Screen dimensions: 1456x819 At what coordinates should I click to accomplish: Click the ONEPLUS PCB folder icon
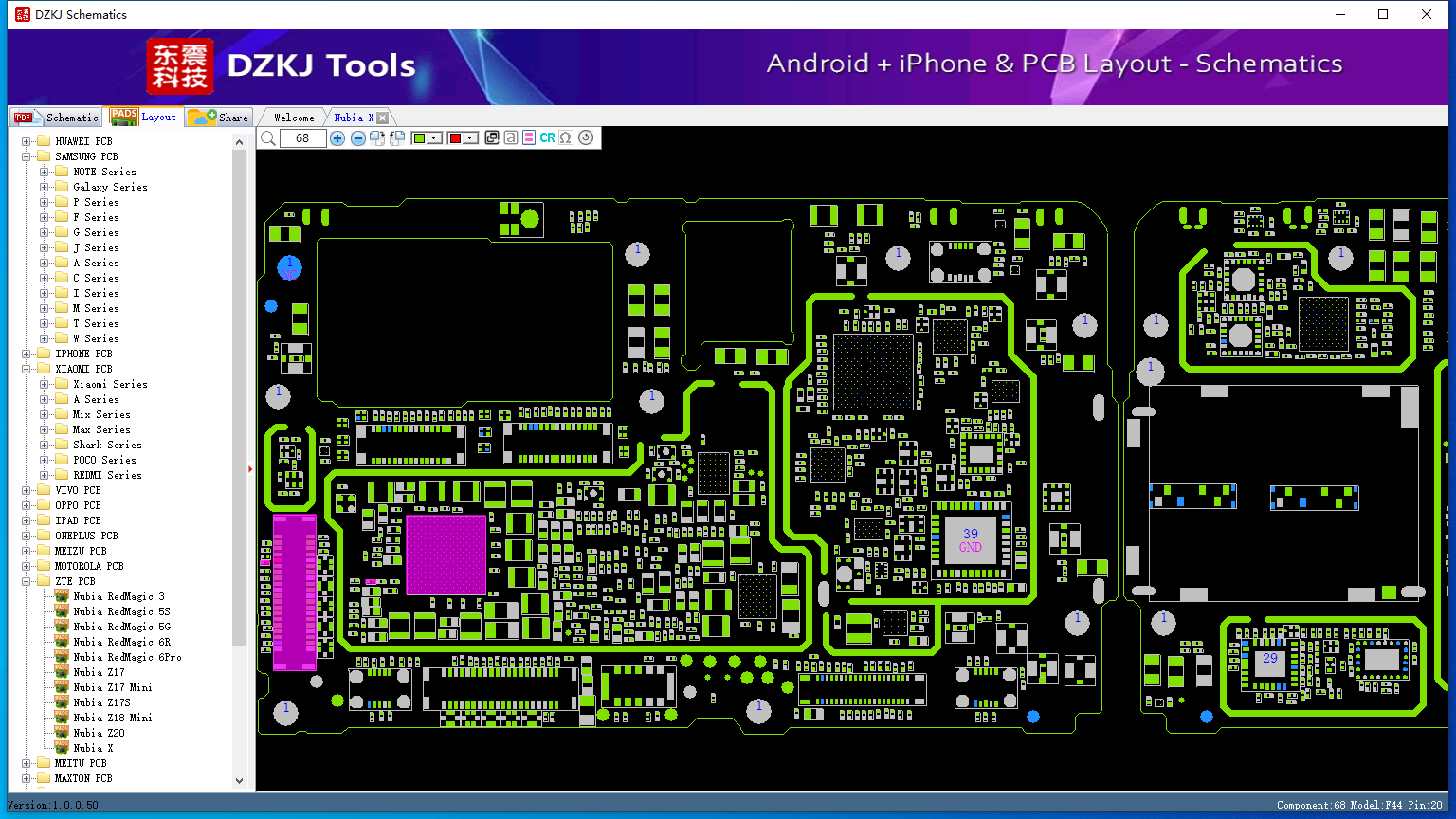click(x=43, y=536)
